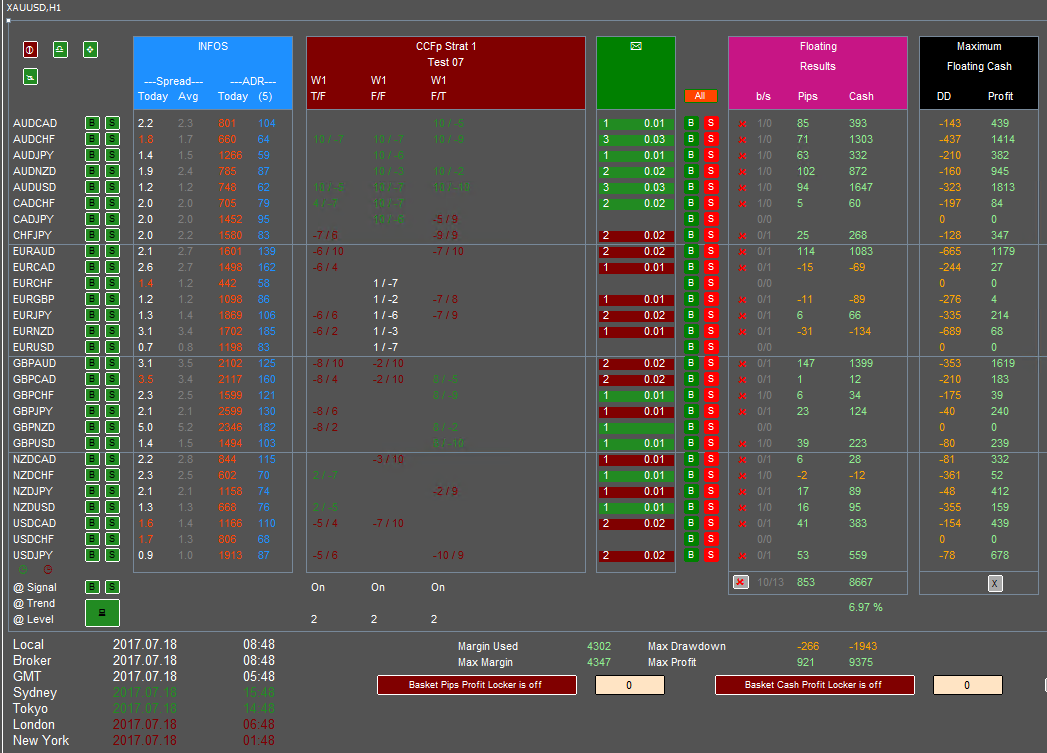Click the red X in the NZDUSD results row
Image resolution: width=1047 pixels, height=753 pixels.
click(x=742, y=508)
